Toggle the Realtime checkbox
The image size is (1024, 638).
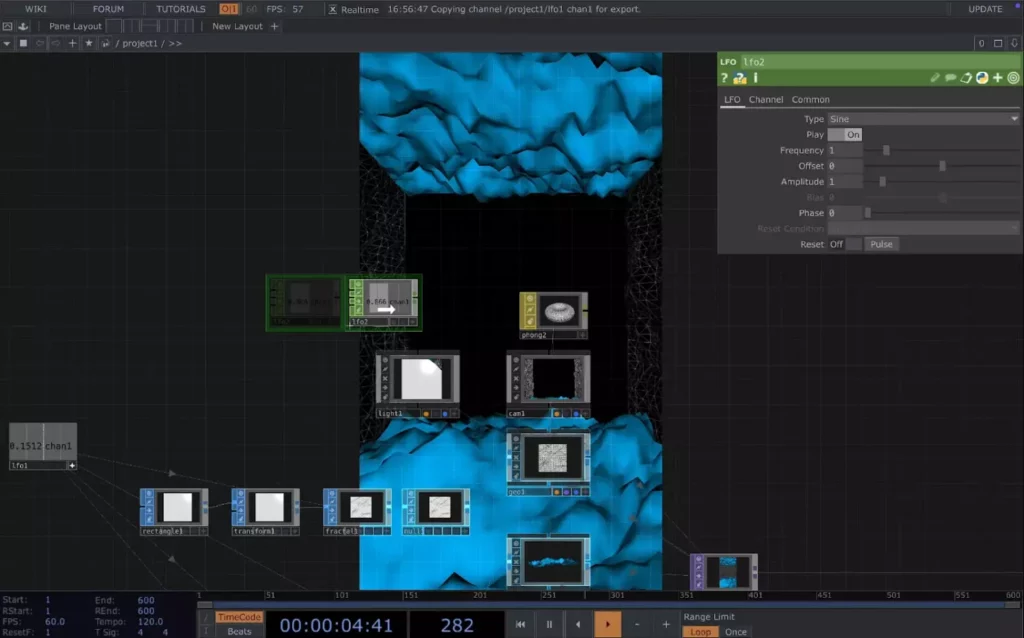[x=333, y=9]
